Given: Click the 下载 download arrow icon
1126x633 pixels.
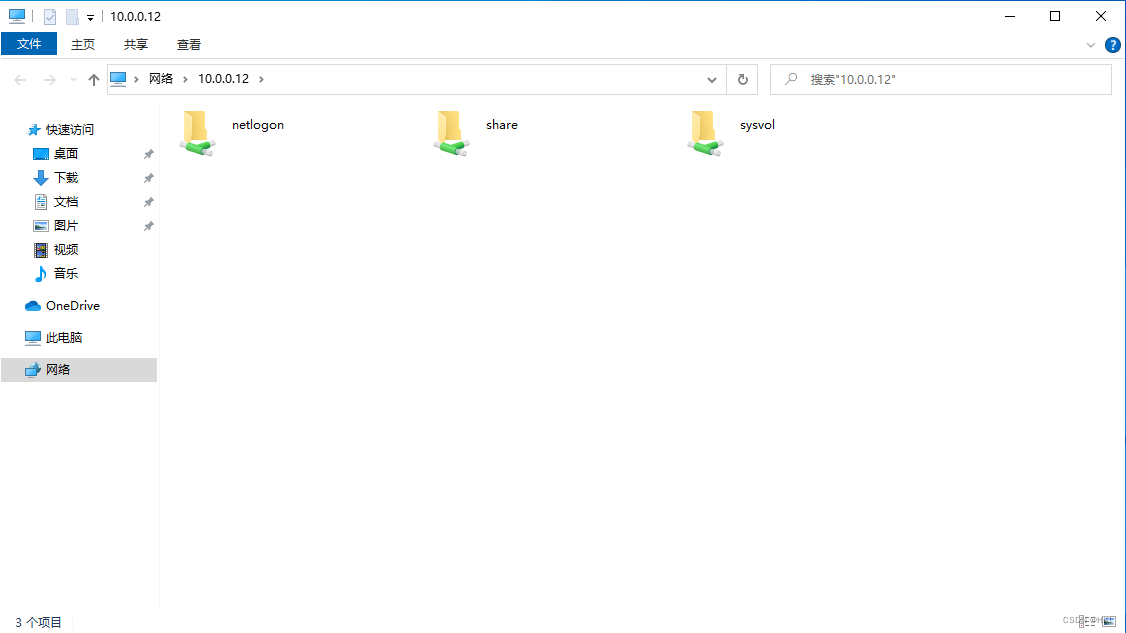Looking at the screenshot, I should [x=41, y=177].
